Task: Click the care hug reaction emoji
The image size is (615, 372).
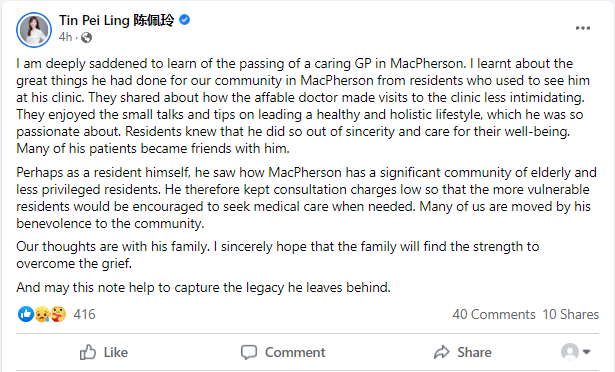Action: pyautogui.click(x=58, y=314)
